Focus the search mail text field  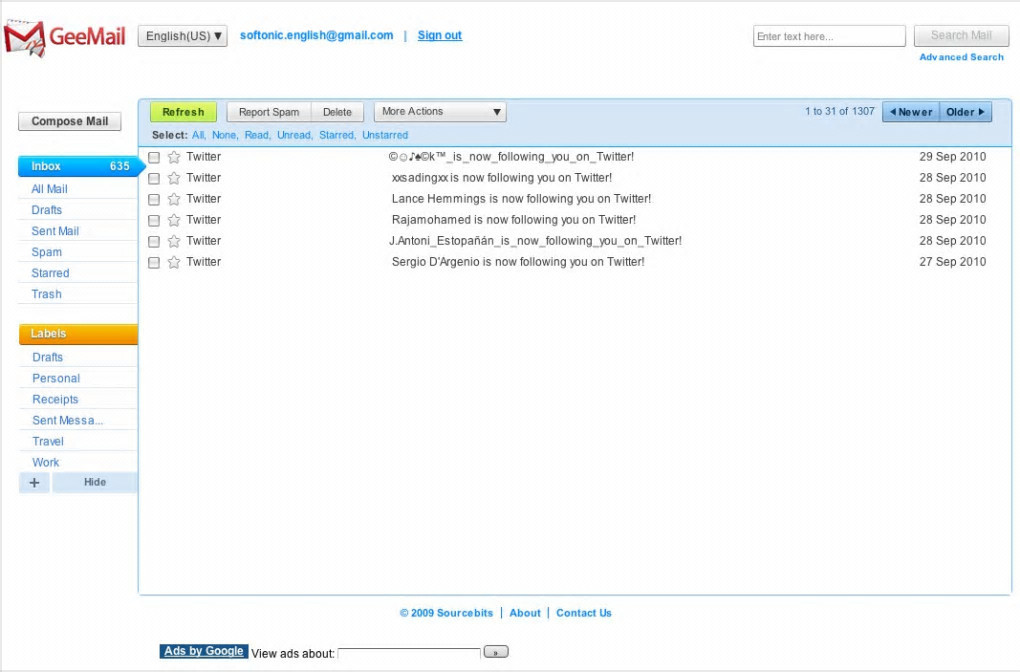click(829, 36)
